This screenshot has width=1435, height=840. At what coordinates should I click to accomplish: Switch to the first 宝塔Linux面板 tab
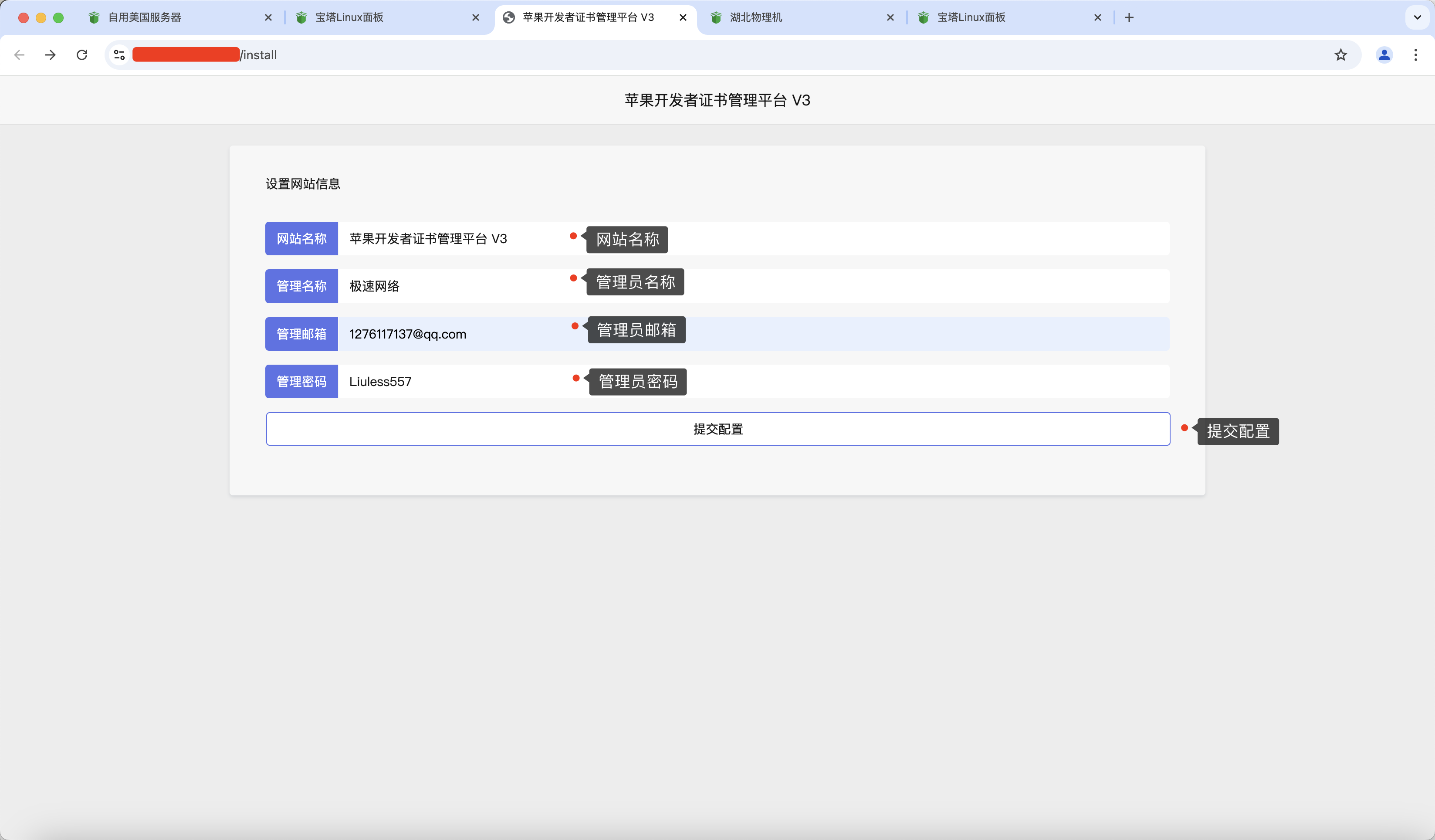pos(387,18)
